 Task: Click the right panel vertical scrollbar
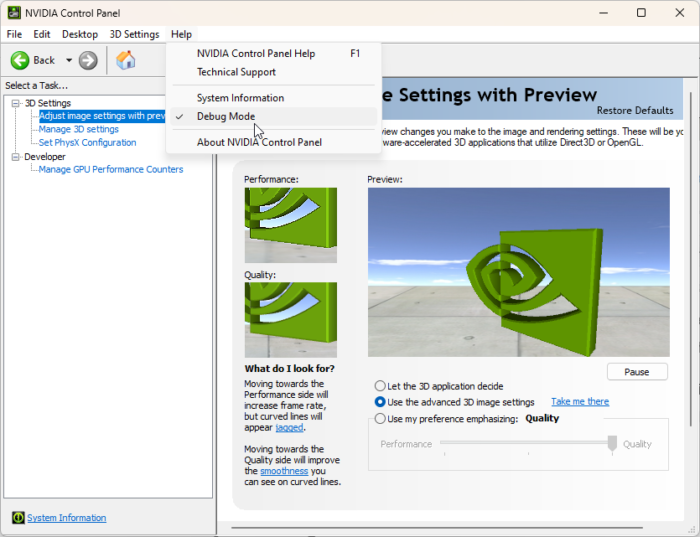coord(691,259)
